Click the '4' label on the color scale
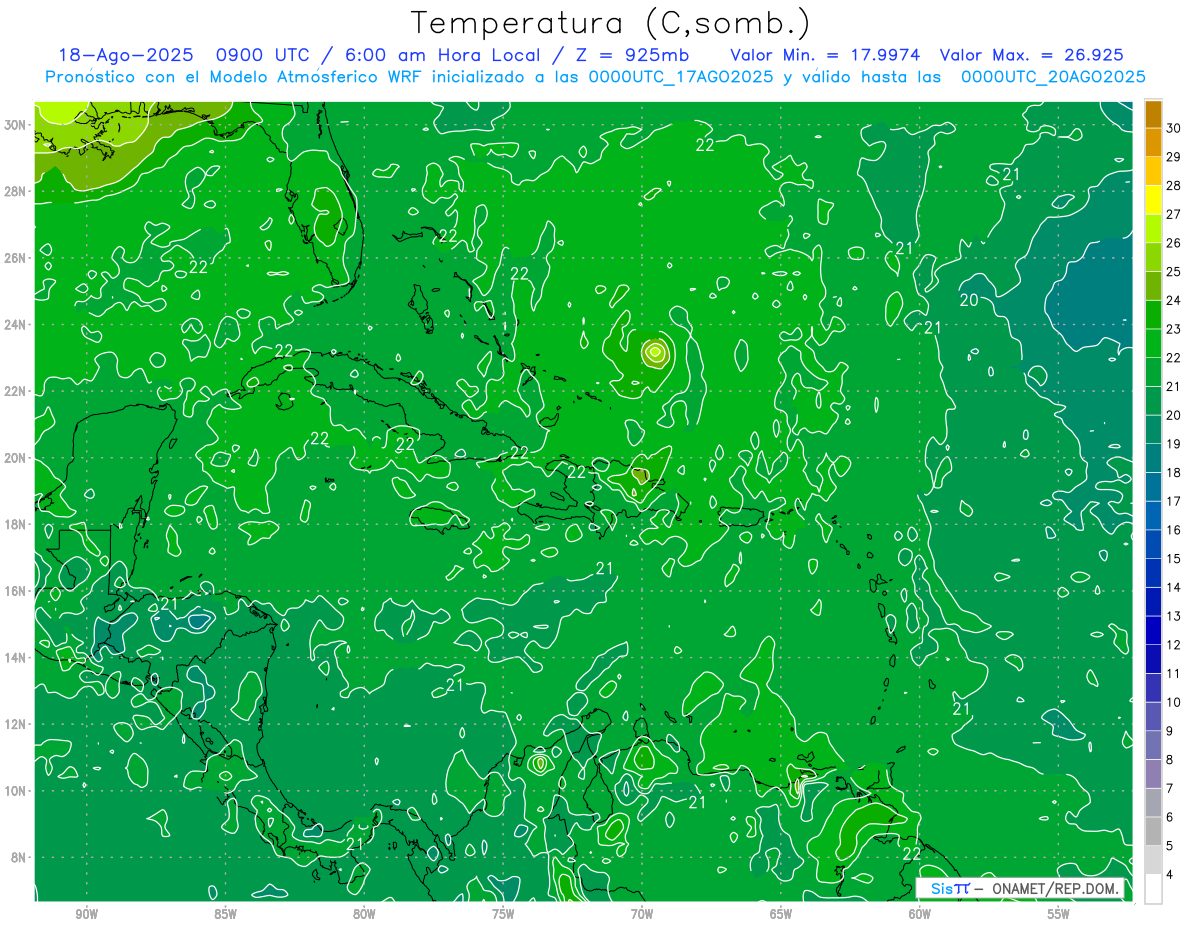Viewport: 1200px width, 927px height. [x=1170, y=875]
